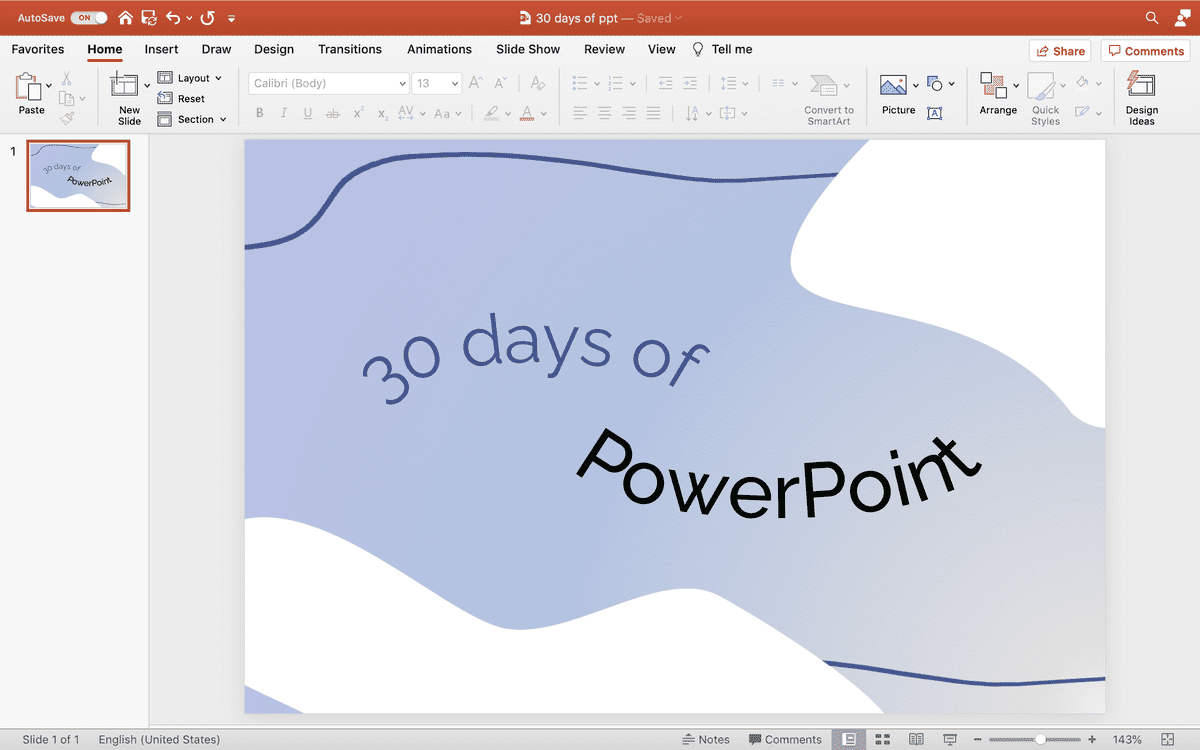
Task: Click the Picture button
Action: click(898, 95)
